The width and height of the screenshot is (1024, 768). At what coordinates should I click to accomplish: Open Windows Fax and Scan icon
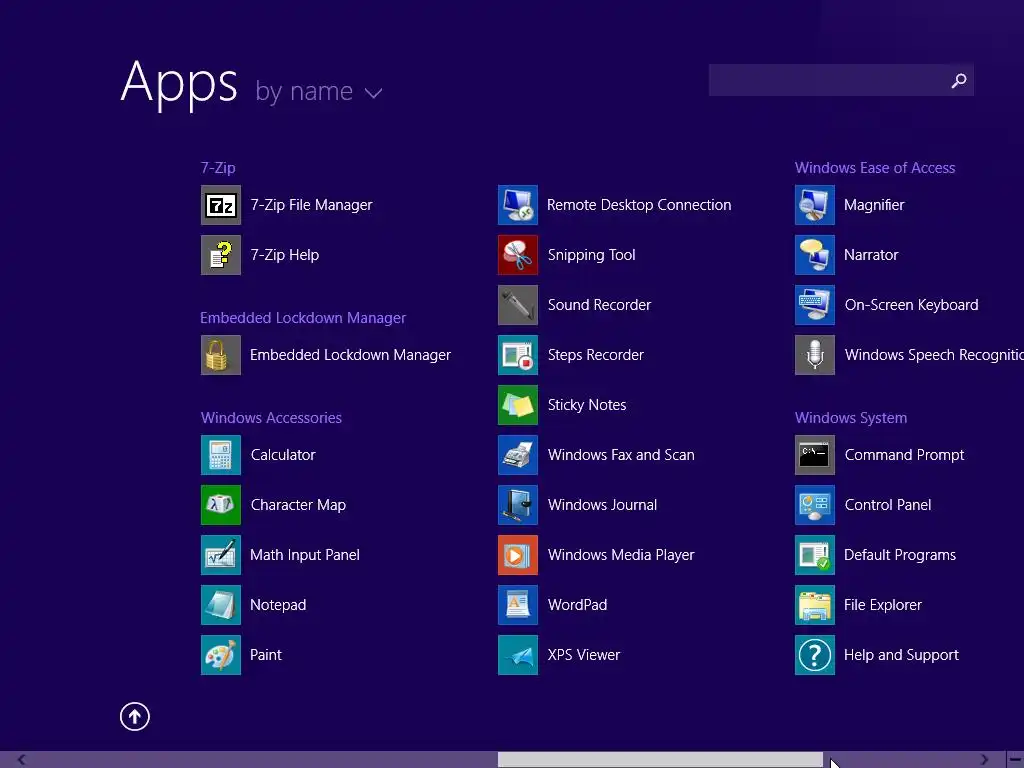pos(518,455)
